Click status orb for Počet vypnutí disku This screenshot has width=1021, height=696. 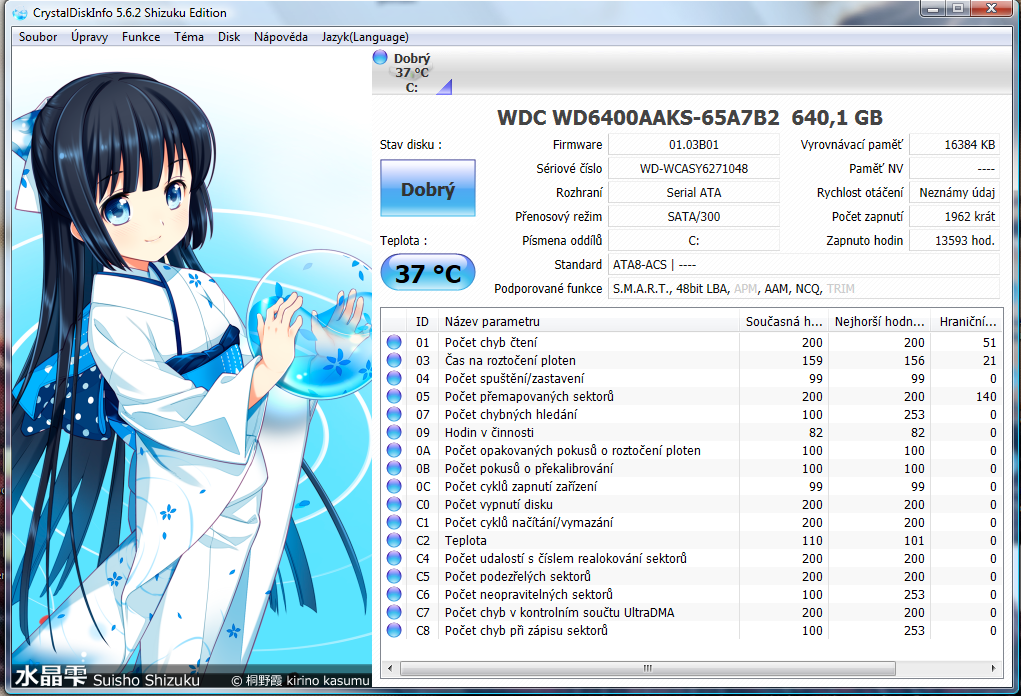(x=394, y=504)
